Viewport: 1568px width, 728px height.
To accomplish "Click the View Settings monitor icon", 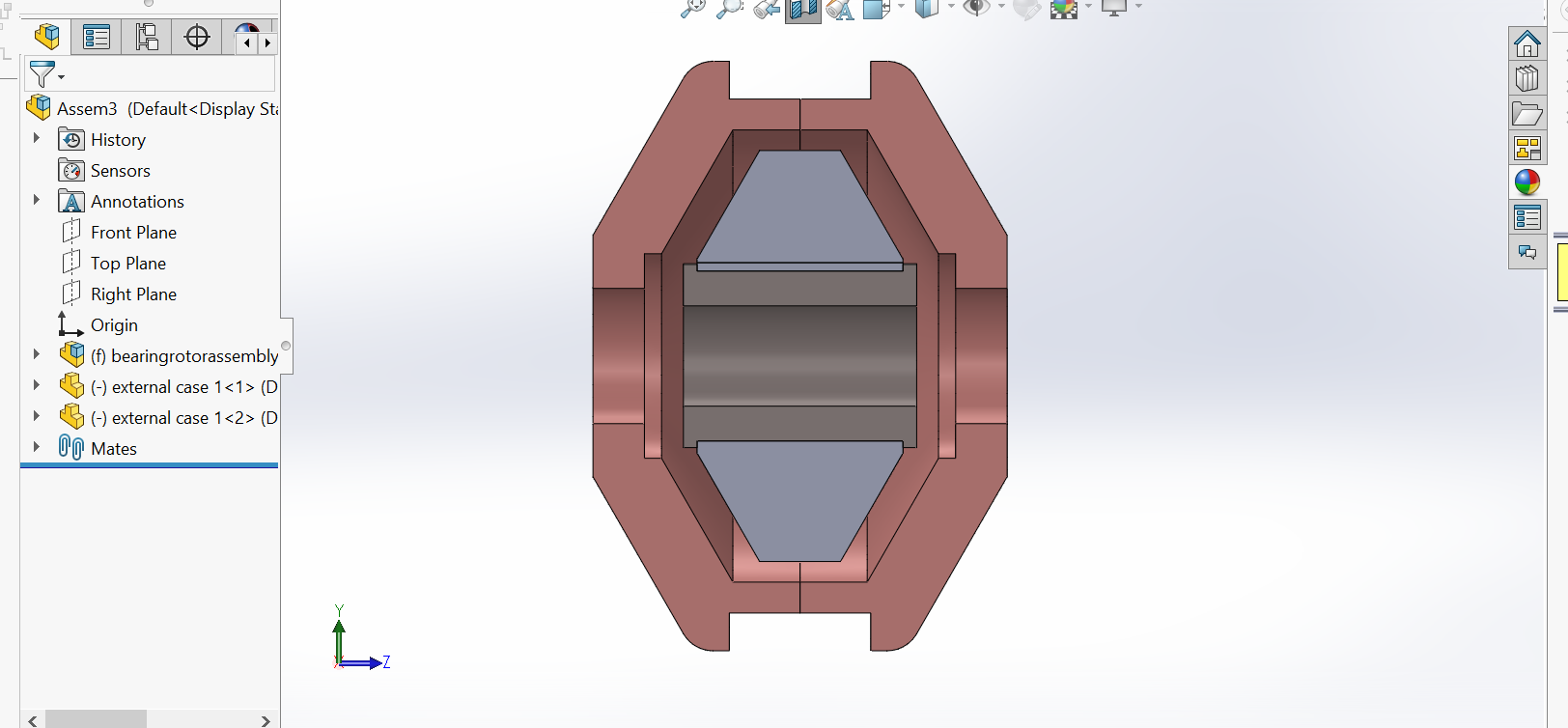I will tap(1114, 9).
